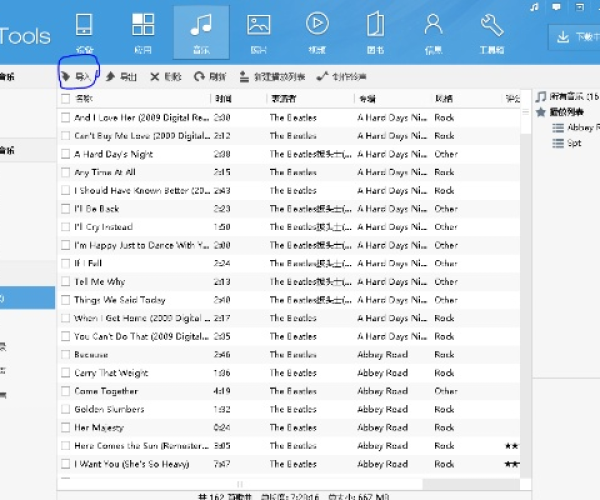Image resolution: width=600 pixels, height=500 pixels.
Task: Open the Apps grid icon tab
Action: (143, 33)
